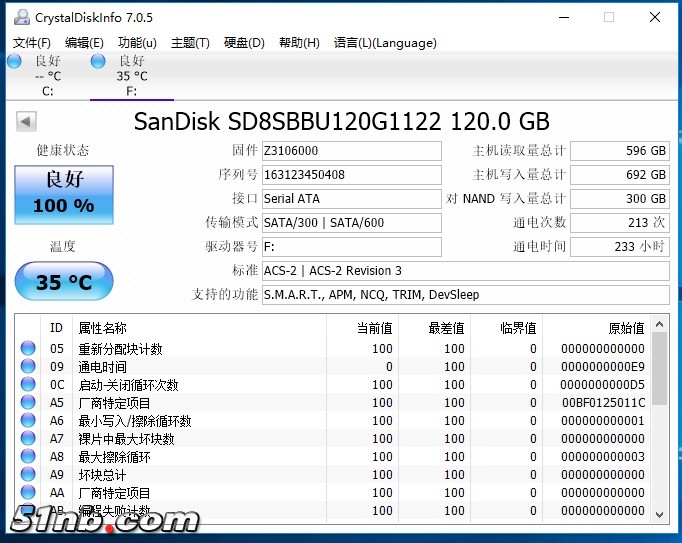Open the 主题(T) menu
Viewport: 682px width, 543px height.
pyautogui.click(x=191, y=43)
